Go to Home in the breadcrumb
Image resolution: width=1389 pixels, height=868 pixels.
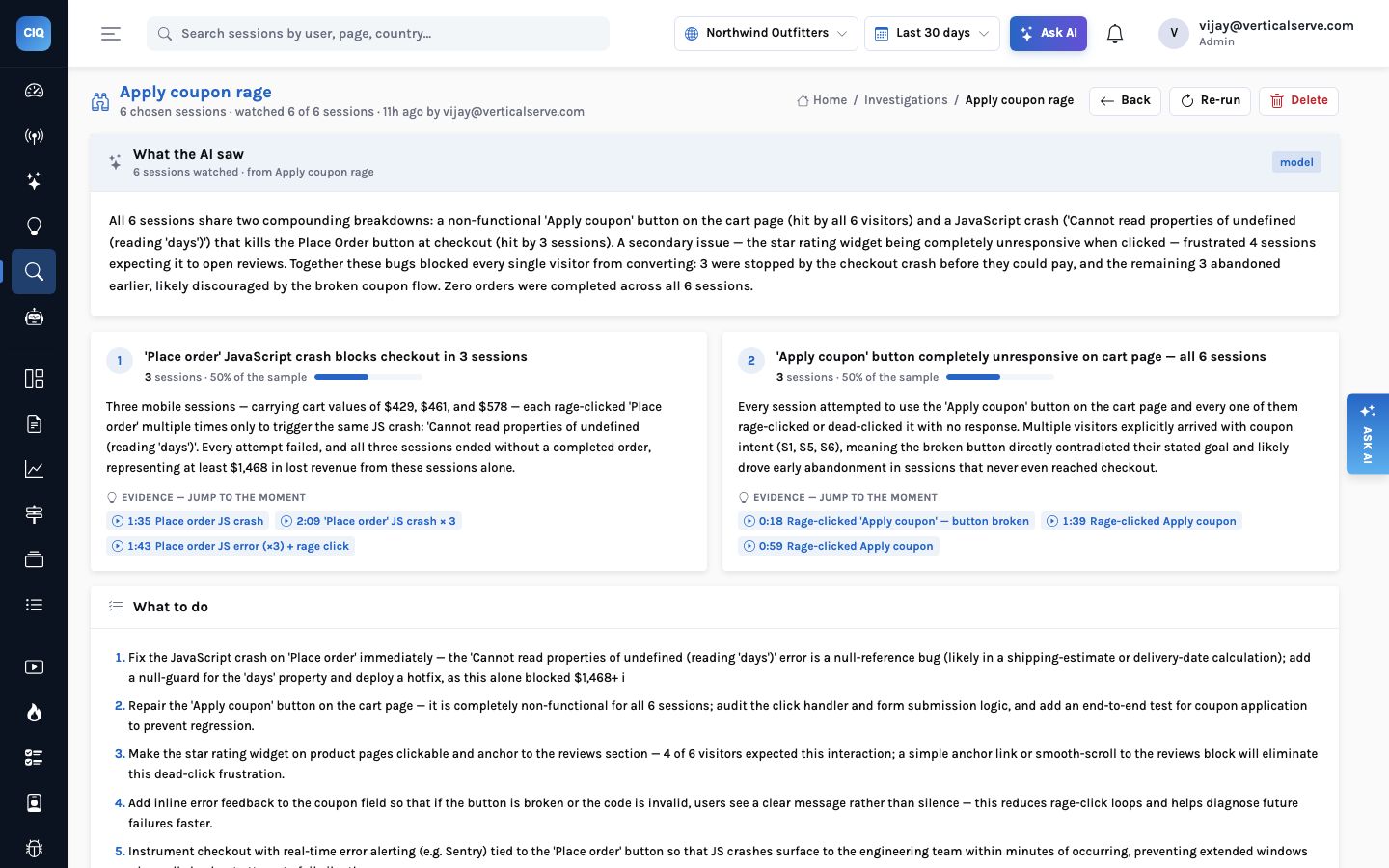pos(822,100)
